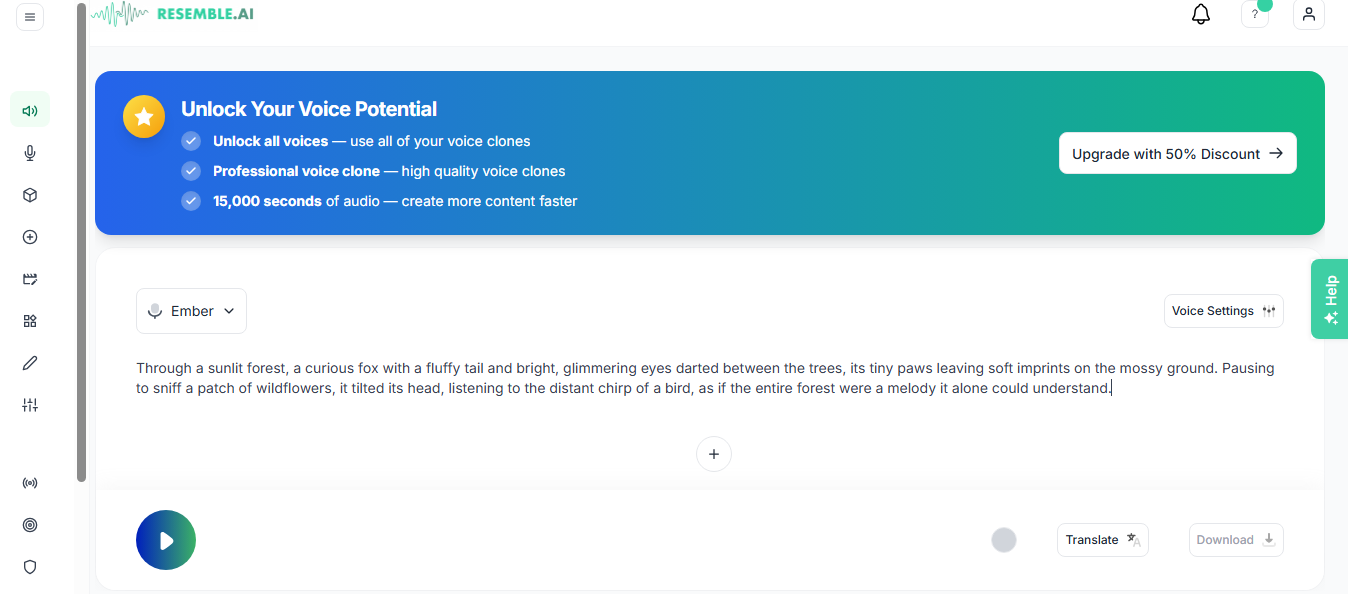
Task: Click the plus button to add clip
Action: [714, 454]
